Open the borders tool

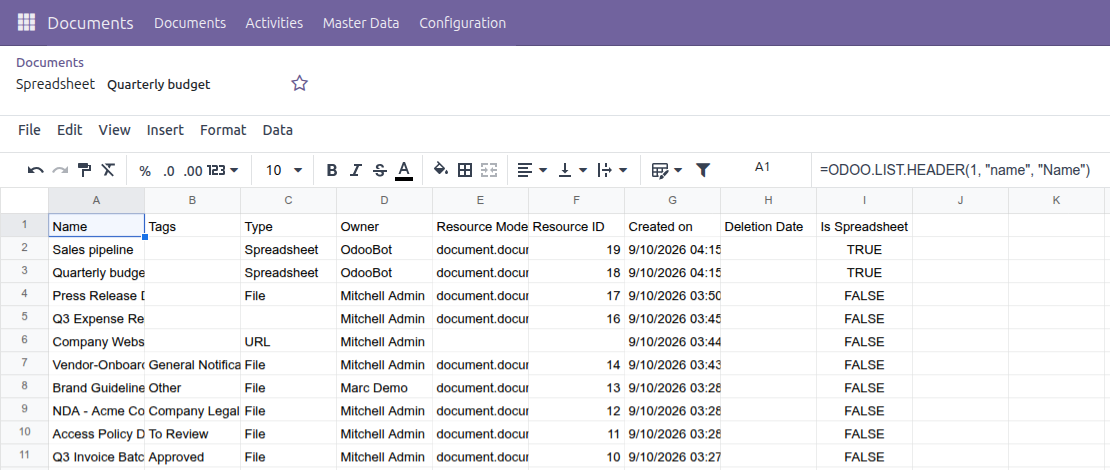465,170
